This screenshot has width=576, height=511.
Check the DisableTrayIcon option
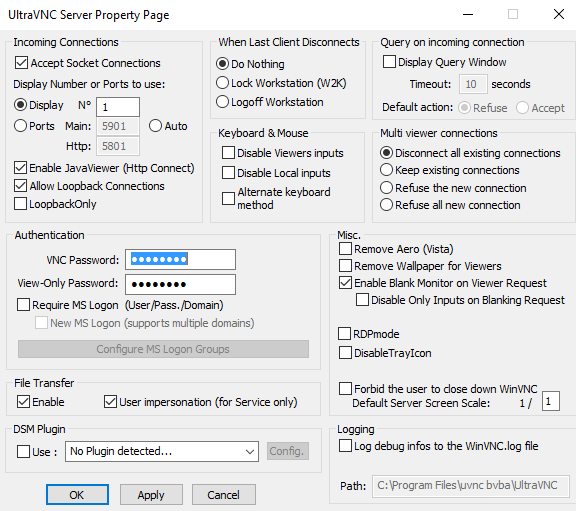click(345, 353)
